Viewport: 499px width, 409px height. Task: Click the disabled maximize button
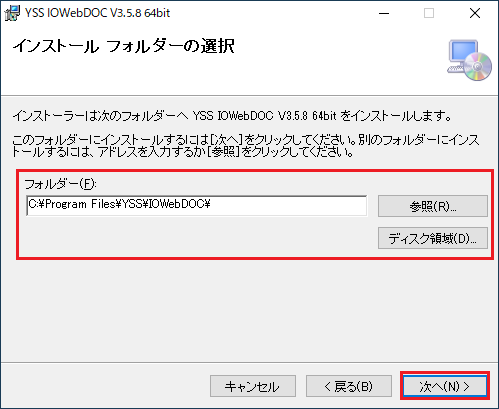coord(429,13)
